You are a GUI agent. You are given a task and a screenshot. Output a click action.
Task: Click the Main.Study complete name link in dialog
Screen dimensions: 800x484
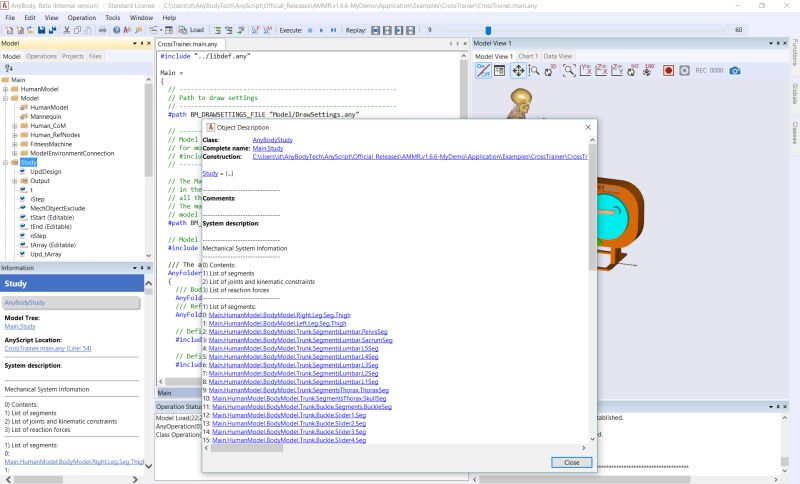(x=267, y=148)
